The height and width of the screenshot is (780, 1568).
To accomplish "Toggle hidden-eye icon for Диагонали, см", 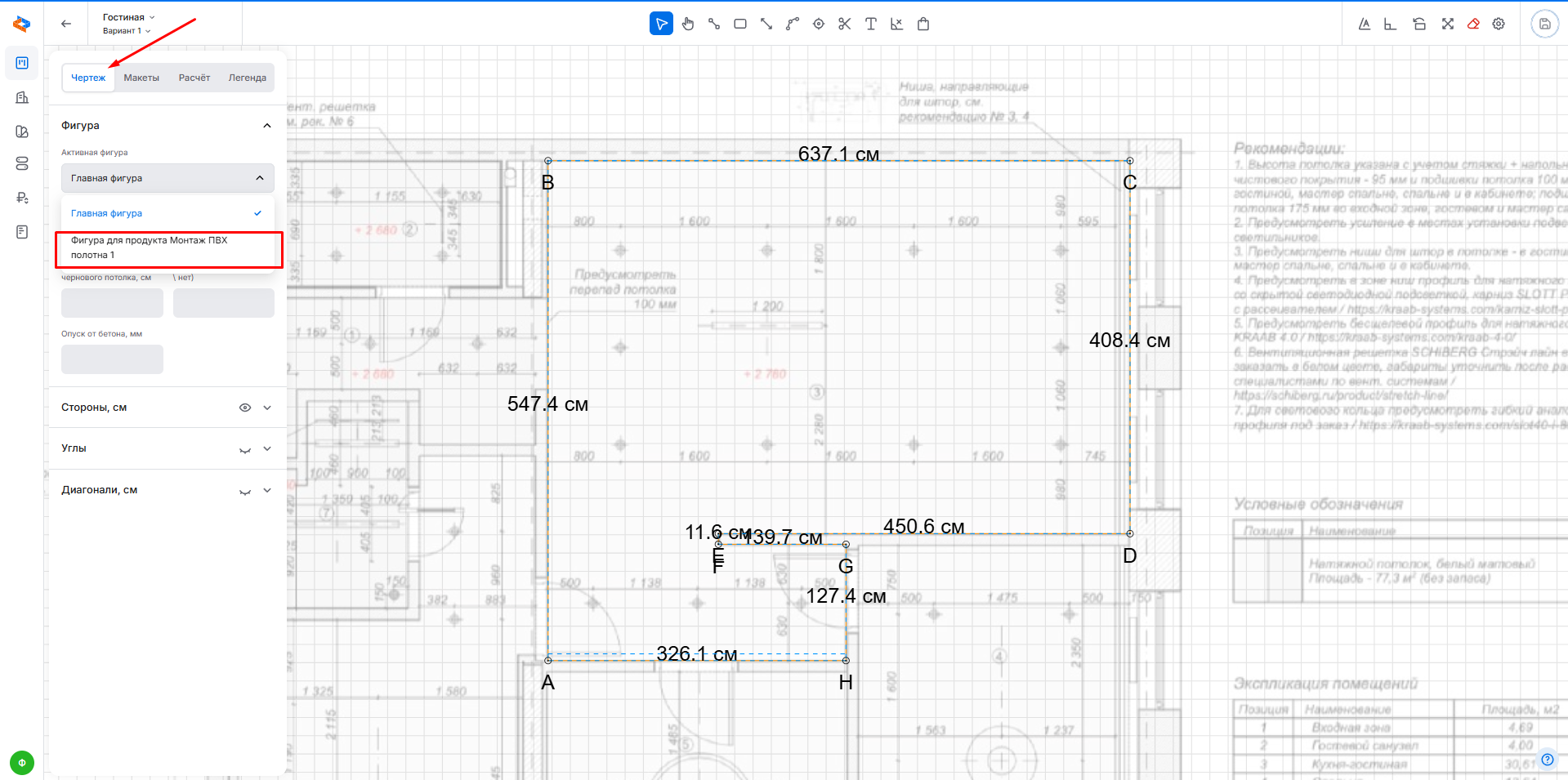I will [244, 491].
